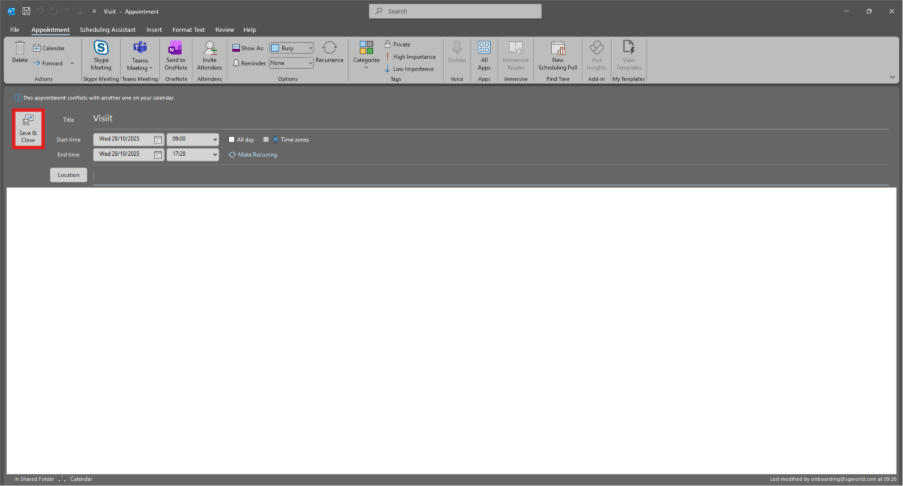This screenshot has height=486, width=903.
Task: Open Viva Insights add-in
Action: tap(597, 55)
